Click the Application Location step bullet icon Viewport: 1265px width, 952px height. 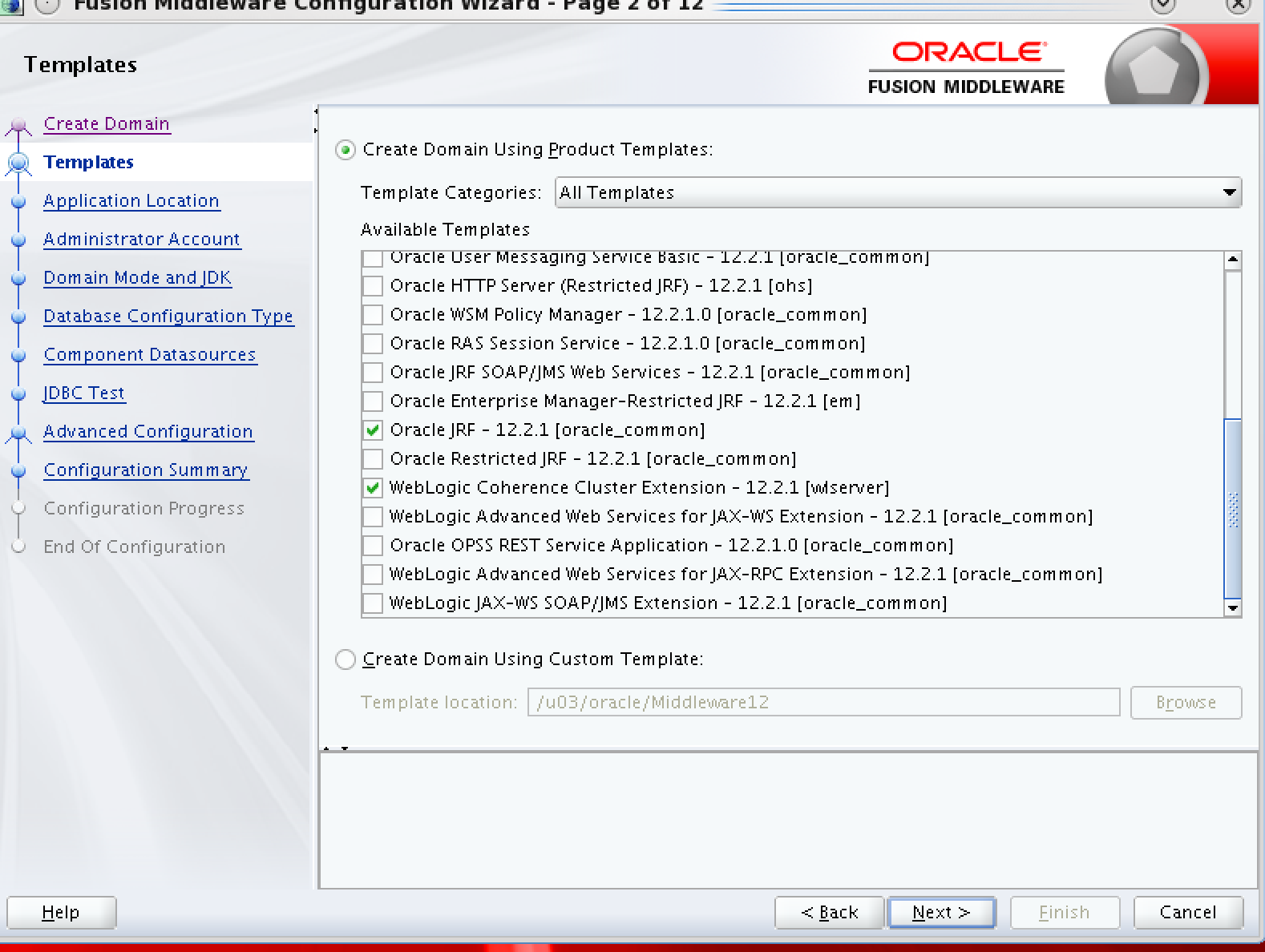[18, 202]
